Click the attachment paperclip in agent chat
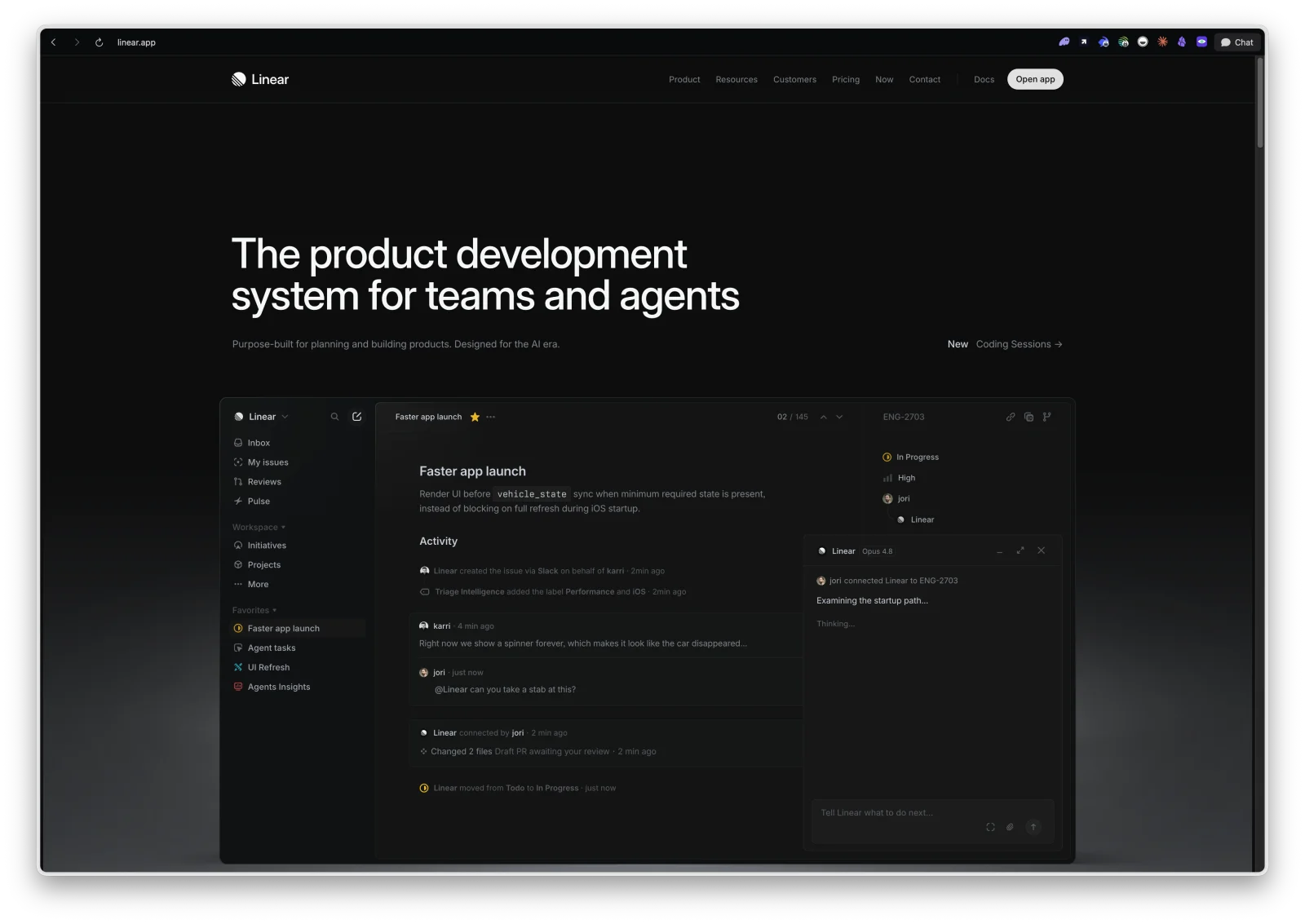Viewport: 1305px width, 924px height. [1010, 827]
